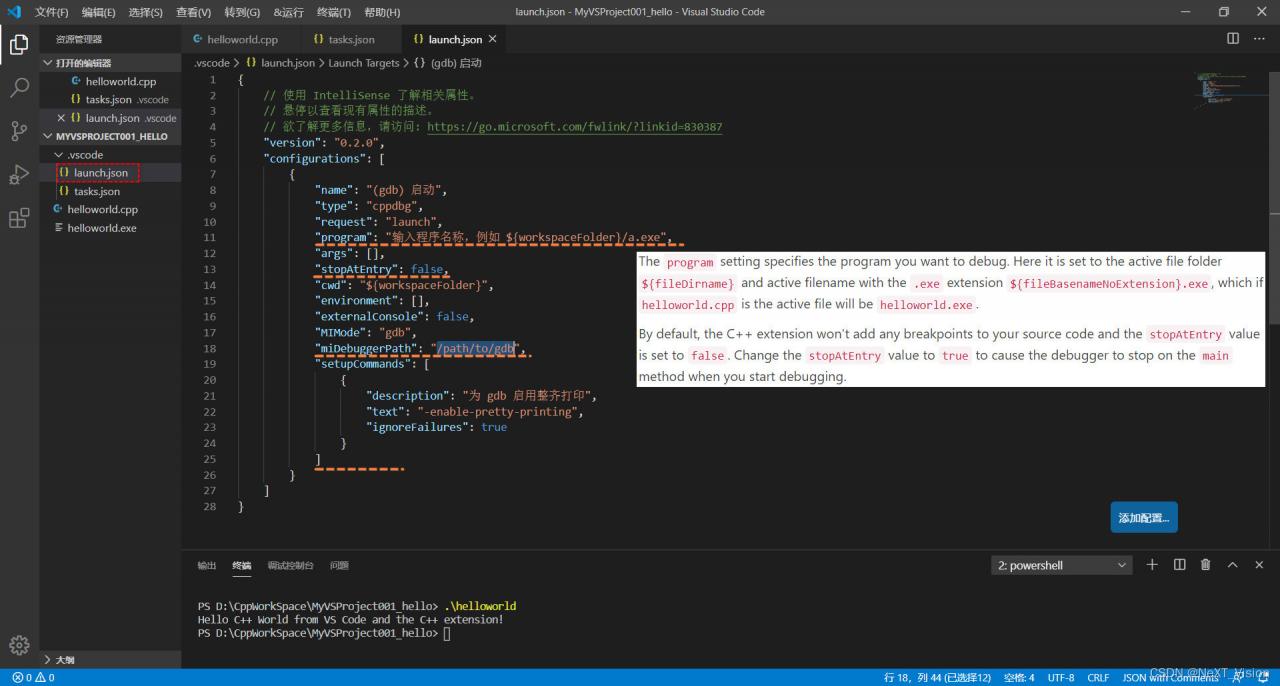Split the editor to the right
Viewport: 1280px width, 686px height.
[1233, 39]
